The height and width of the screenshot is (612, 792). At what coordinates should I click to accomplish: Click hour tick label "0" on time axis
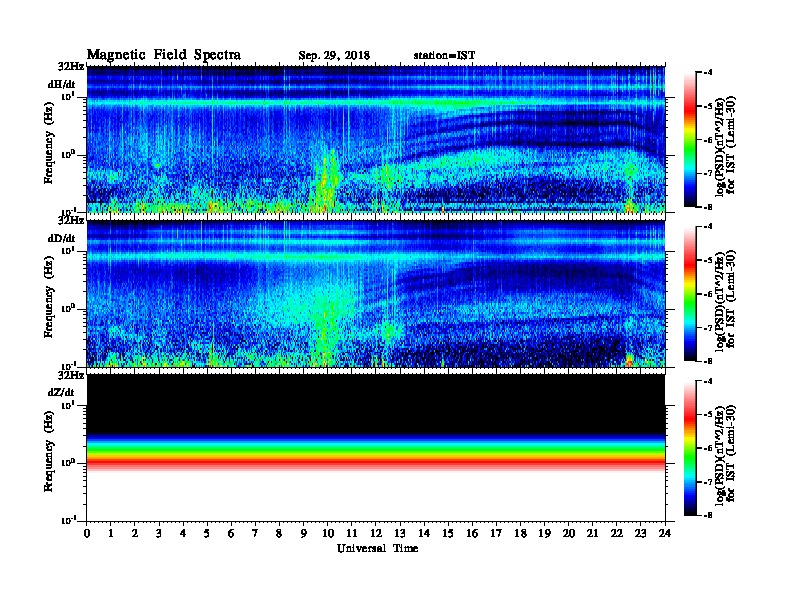pyautogui.click(x=87, y=533)
